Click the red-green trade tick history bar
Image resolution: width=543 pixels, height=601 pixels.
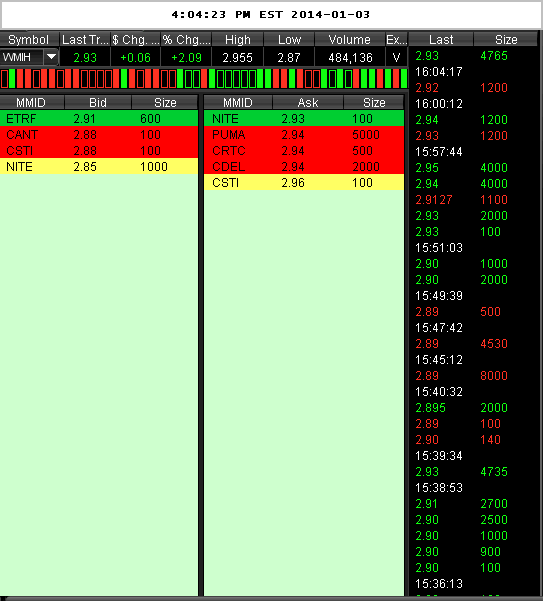click(203, 79)
